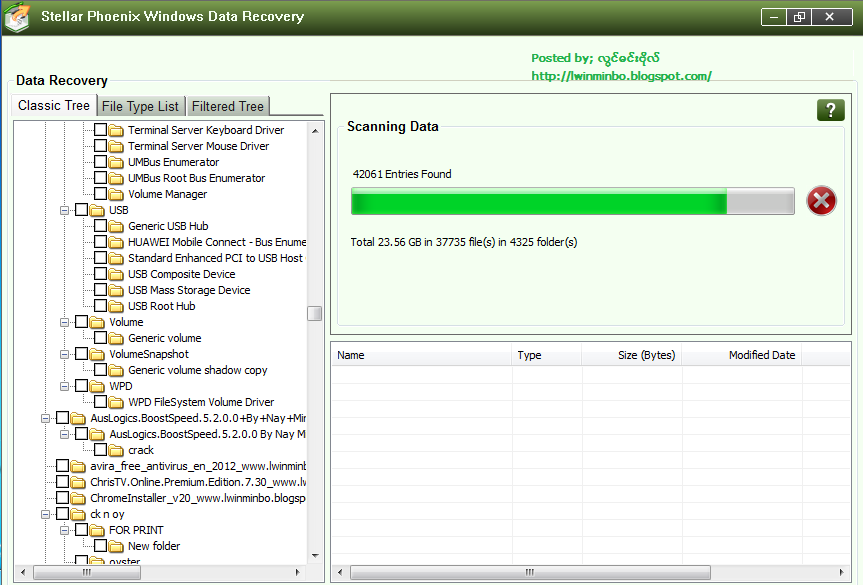
Task: Collapse the WPD tree node
Action: 64,386
